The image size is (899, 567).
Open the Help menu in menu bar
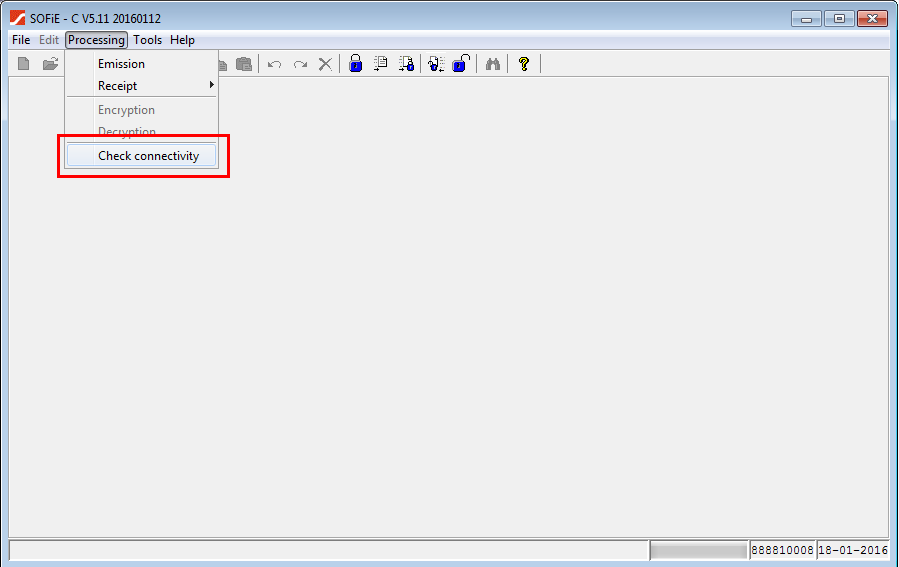tap(182, 40)
